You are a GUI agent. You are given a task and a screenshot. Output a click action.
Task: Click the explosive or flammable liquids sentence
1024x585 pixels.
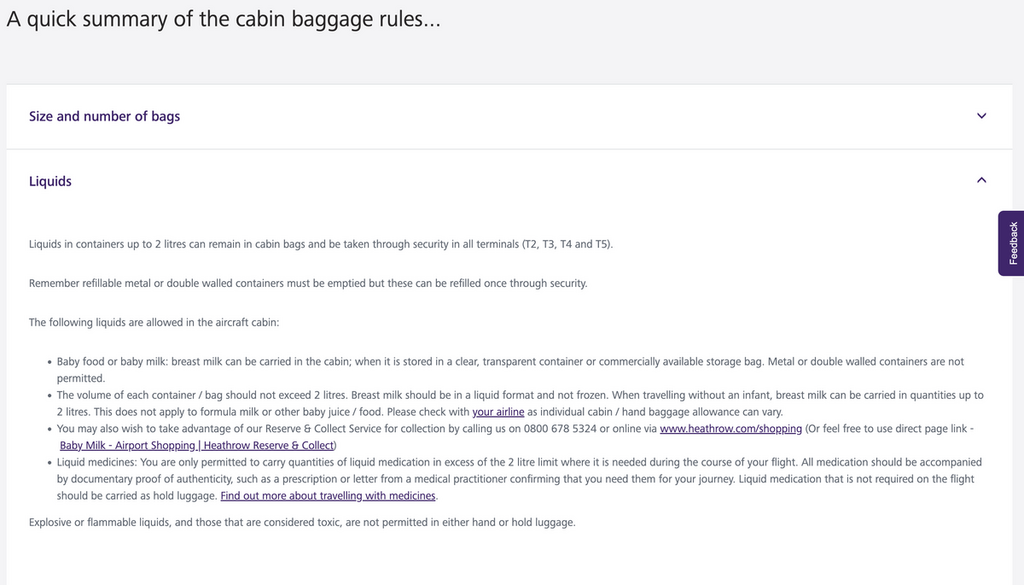point(302,522)
